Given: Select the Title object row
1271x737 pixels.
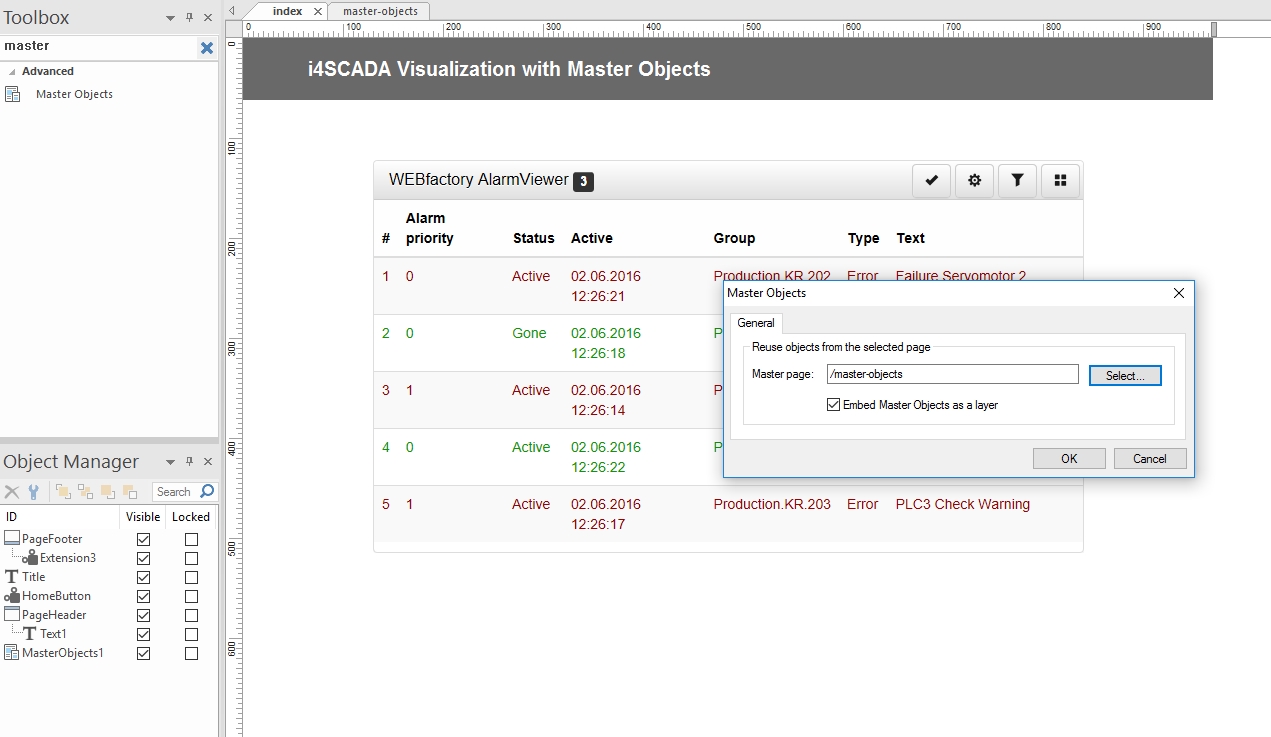Looking at the screenshot, I should click(34, 577).
